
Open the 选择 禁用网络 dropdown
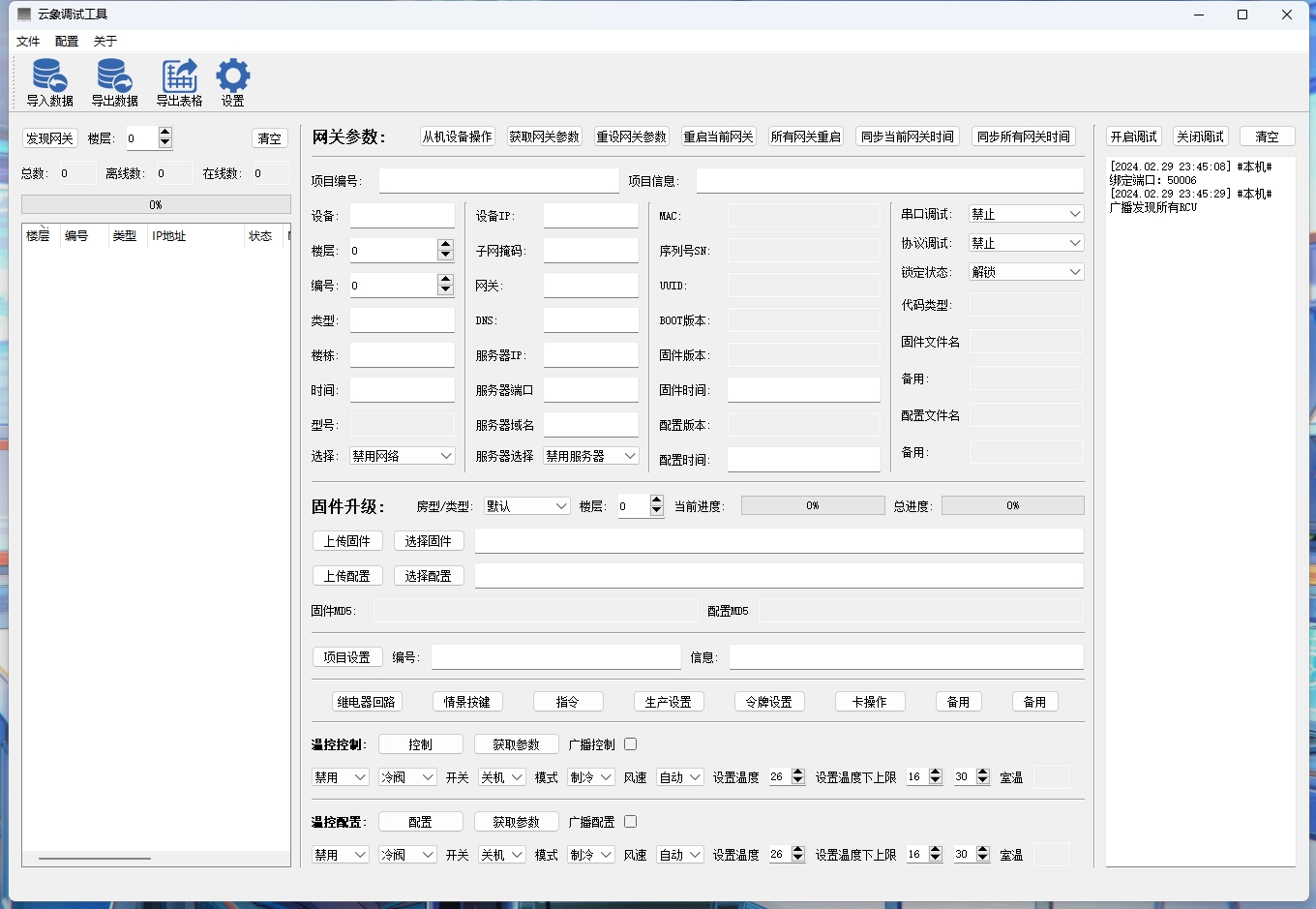(403, 456)
